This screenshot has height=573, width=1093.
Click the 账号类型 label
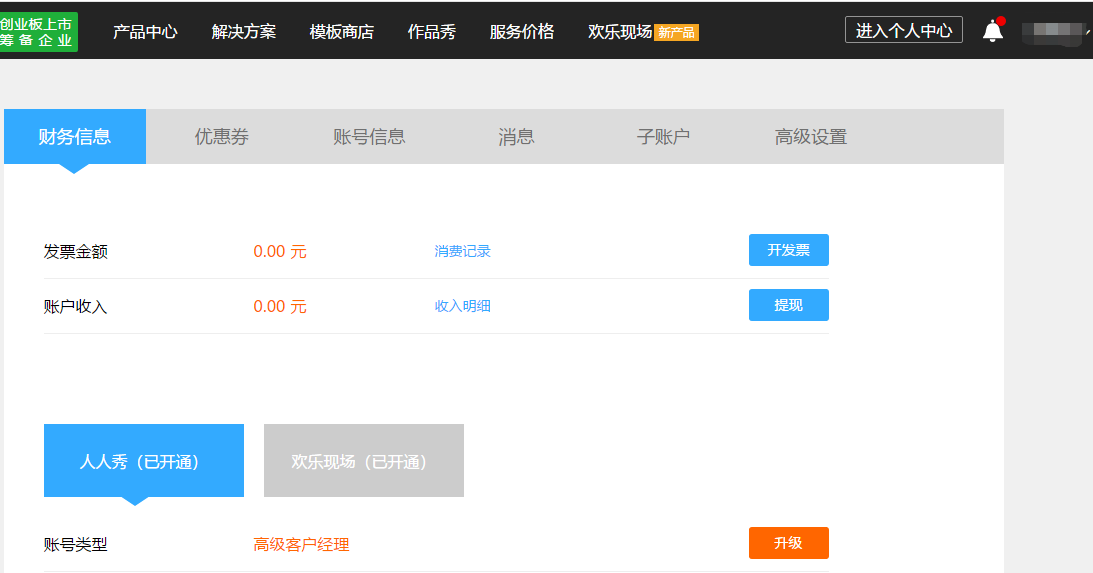pos(75,545)
